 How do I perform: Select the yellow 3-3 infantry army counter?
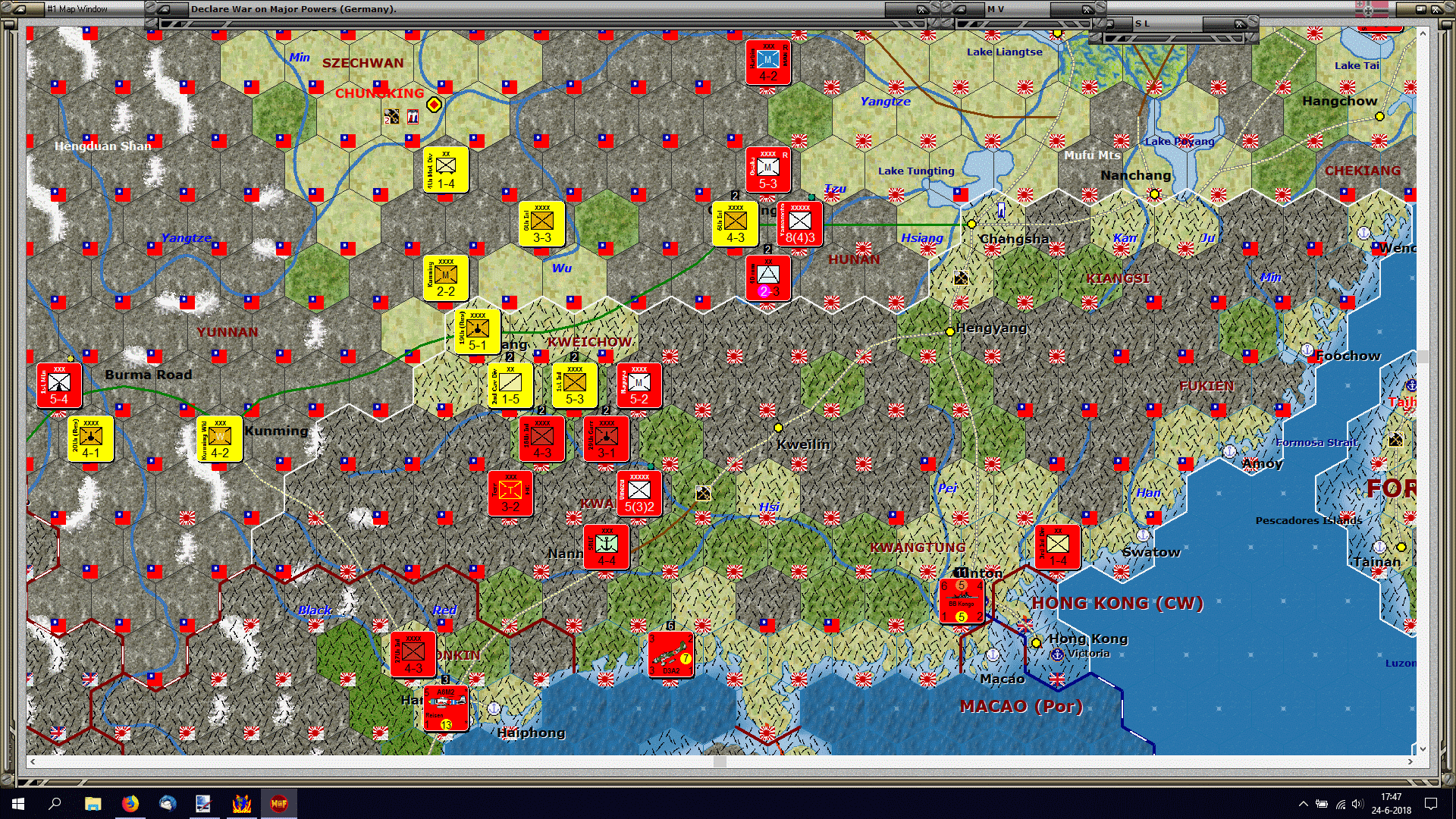(x=542, y=224)
